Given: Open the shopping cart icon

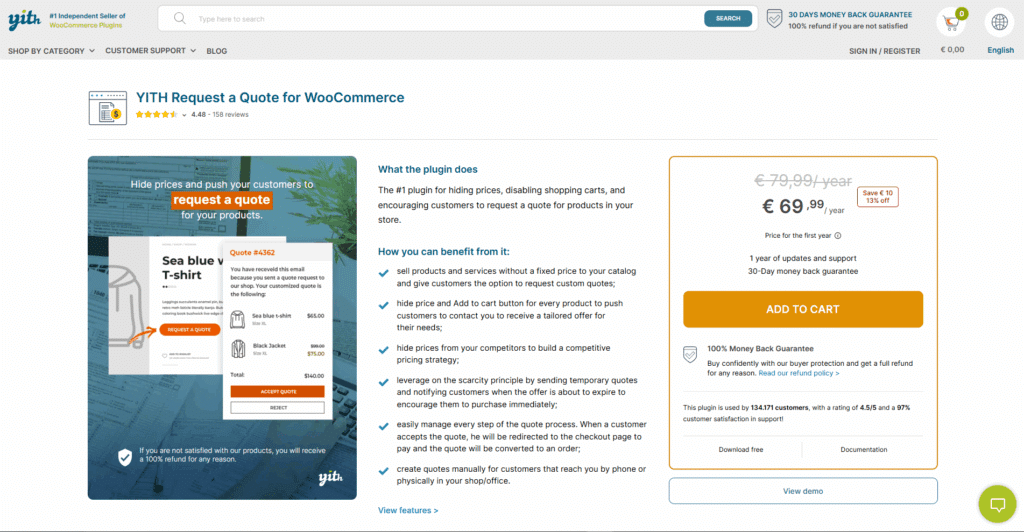Looking at the screenshot, I should (x=950, y=21).
